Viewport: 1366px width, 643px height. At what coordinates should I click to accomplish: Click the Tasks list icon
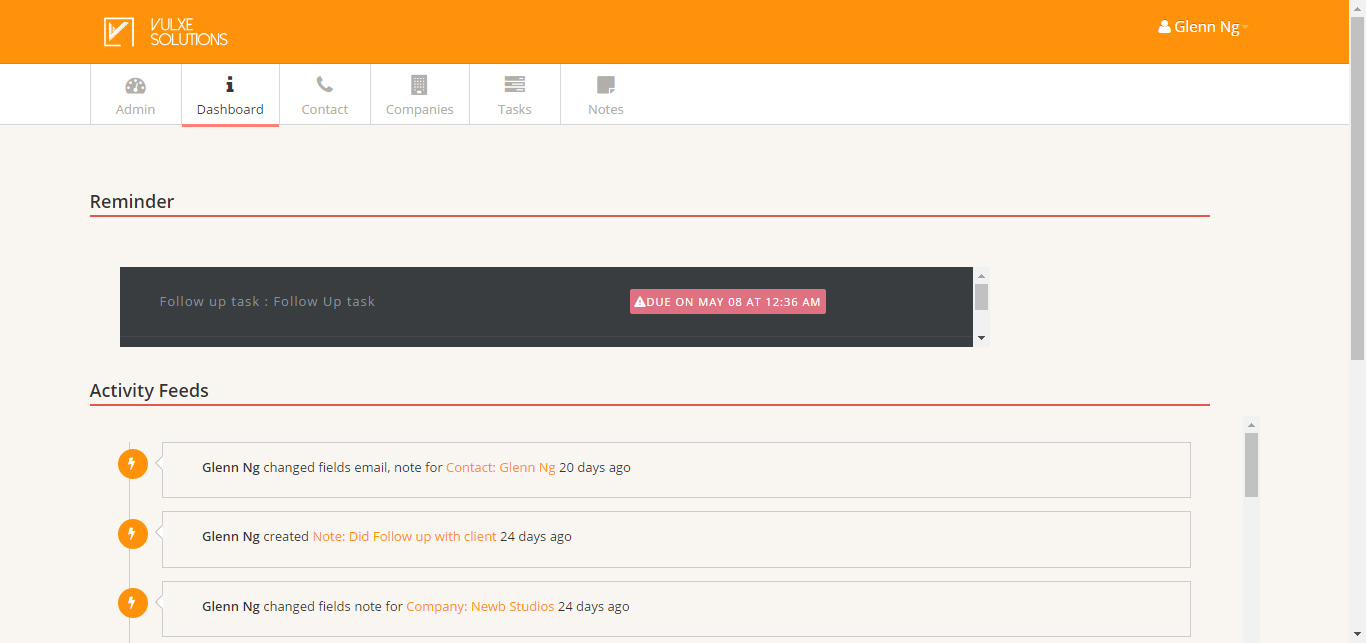[515, 84]
